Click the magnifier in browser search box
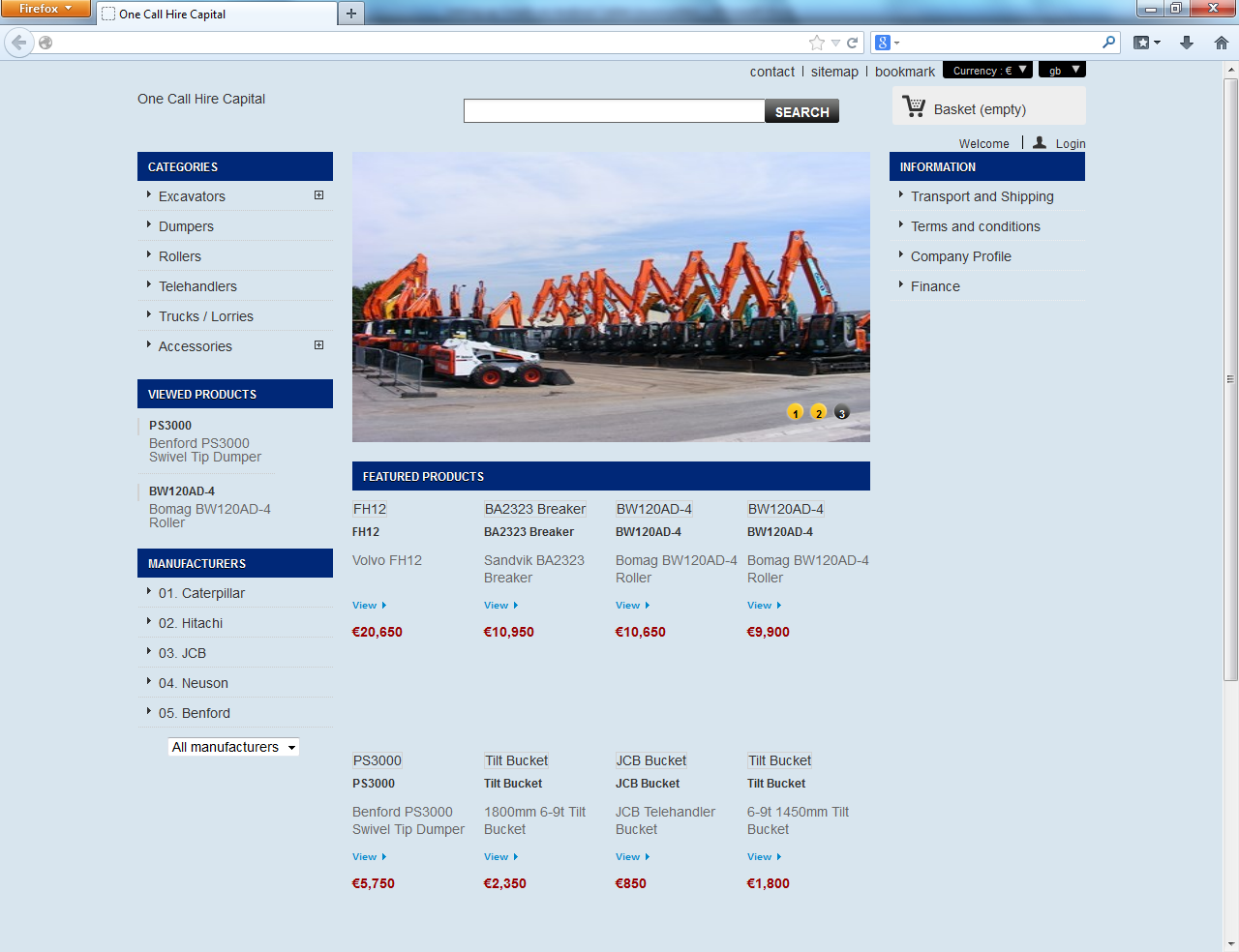This screenshot has height=952, width=1239. pos(1108,42)
